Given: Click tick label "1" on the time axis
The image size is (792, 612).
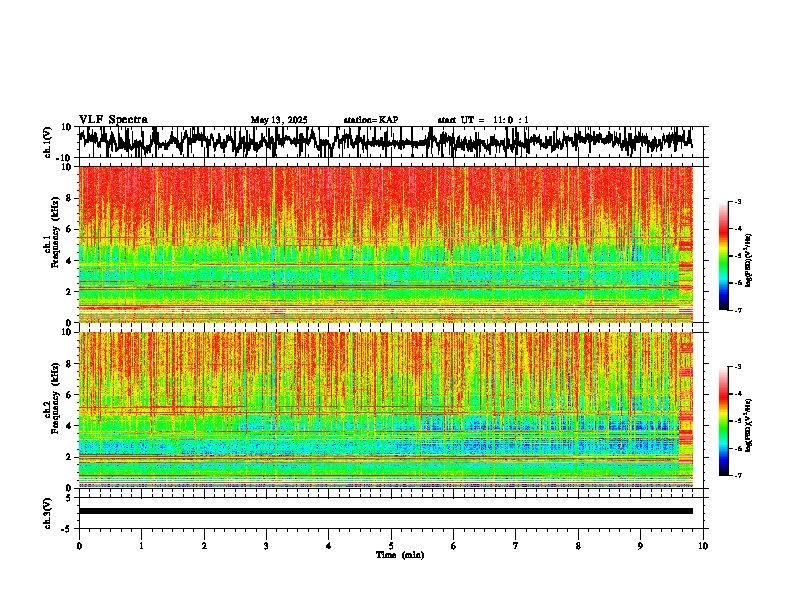Looking at the screenshot, I should (x=141, y=546).
